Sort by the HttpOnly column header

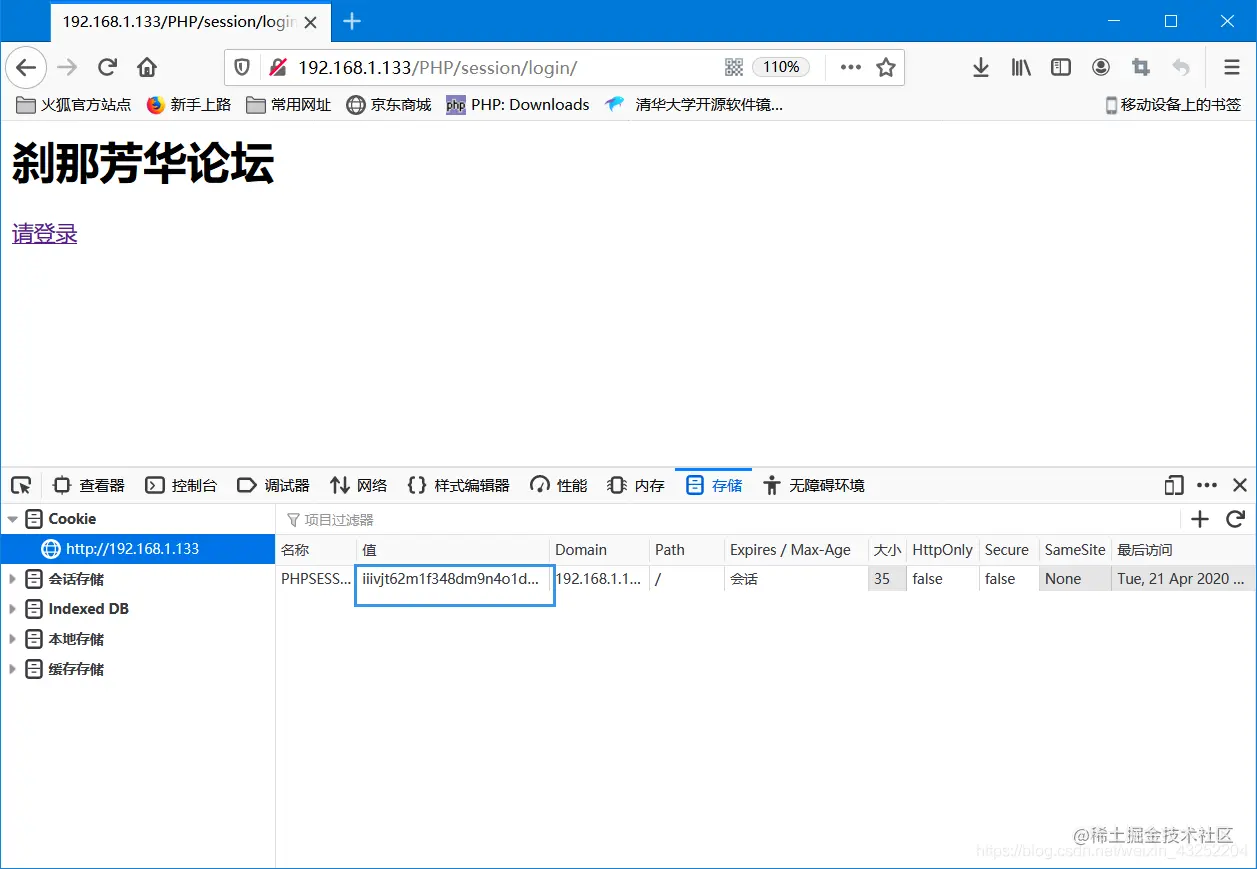pyautogui.click(x=943, y=550)
